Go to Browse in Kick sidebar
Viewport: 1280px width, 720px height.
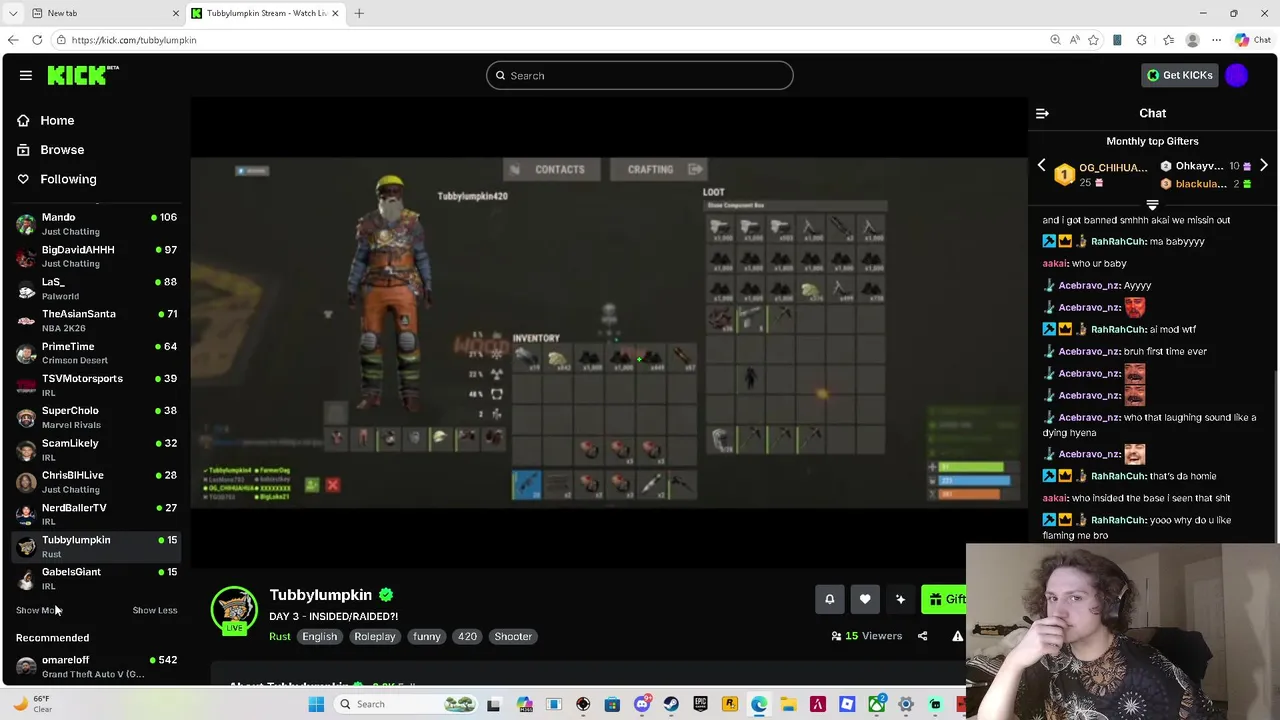point(62,149)
